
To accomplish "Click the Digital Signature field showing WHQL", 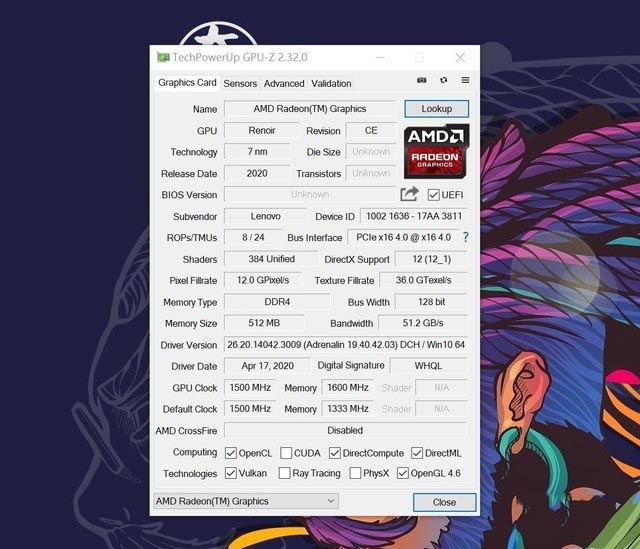I will (x=428, y=366).
